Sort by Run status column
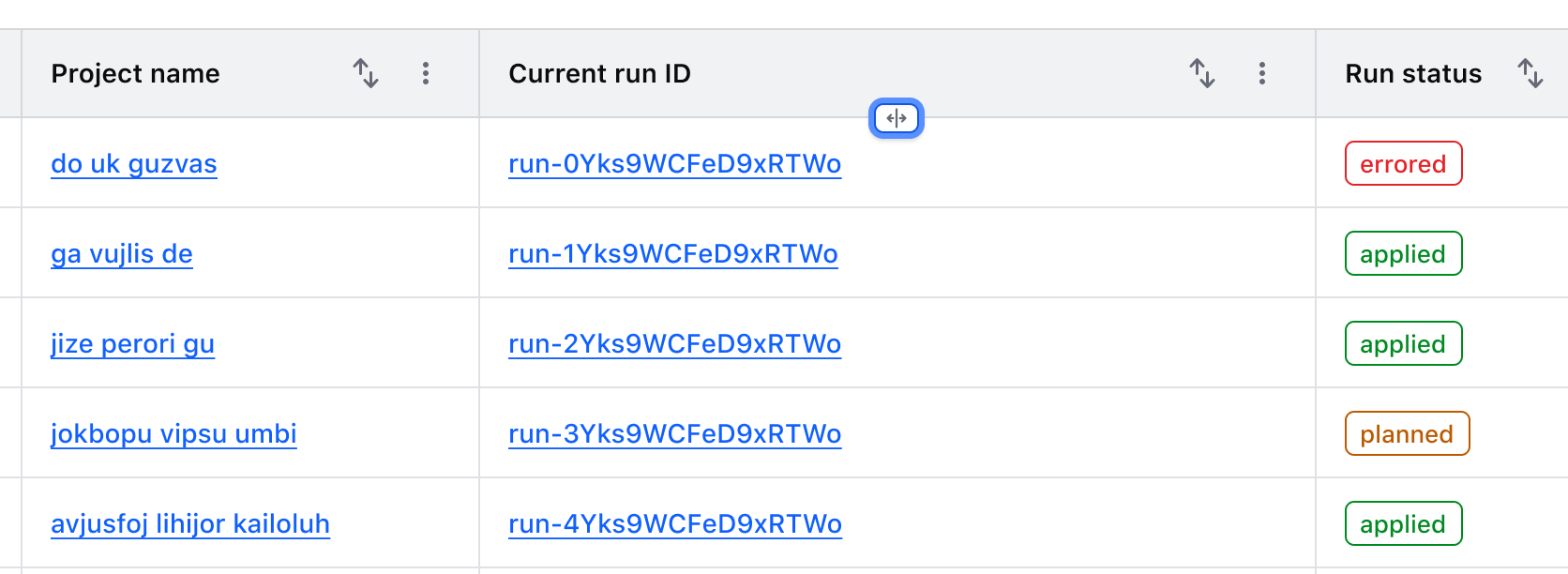 1530,73
